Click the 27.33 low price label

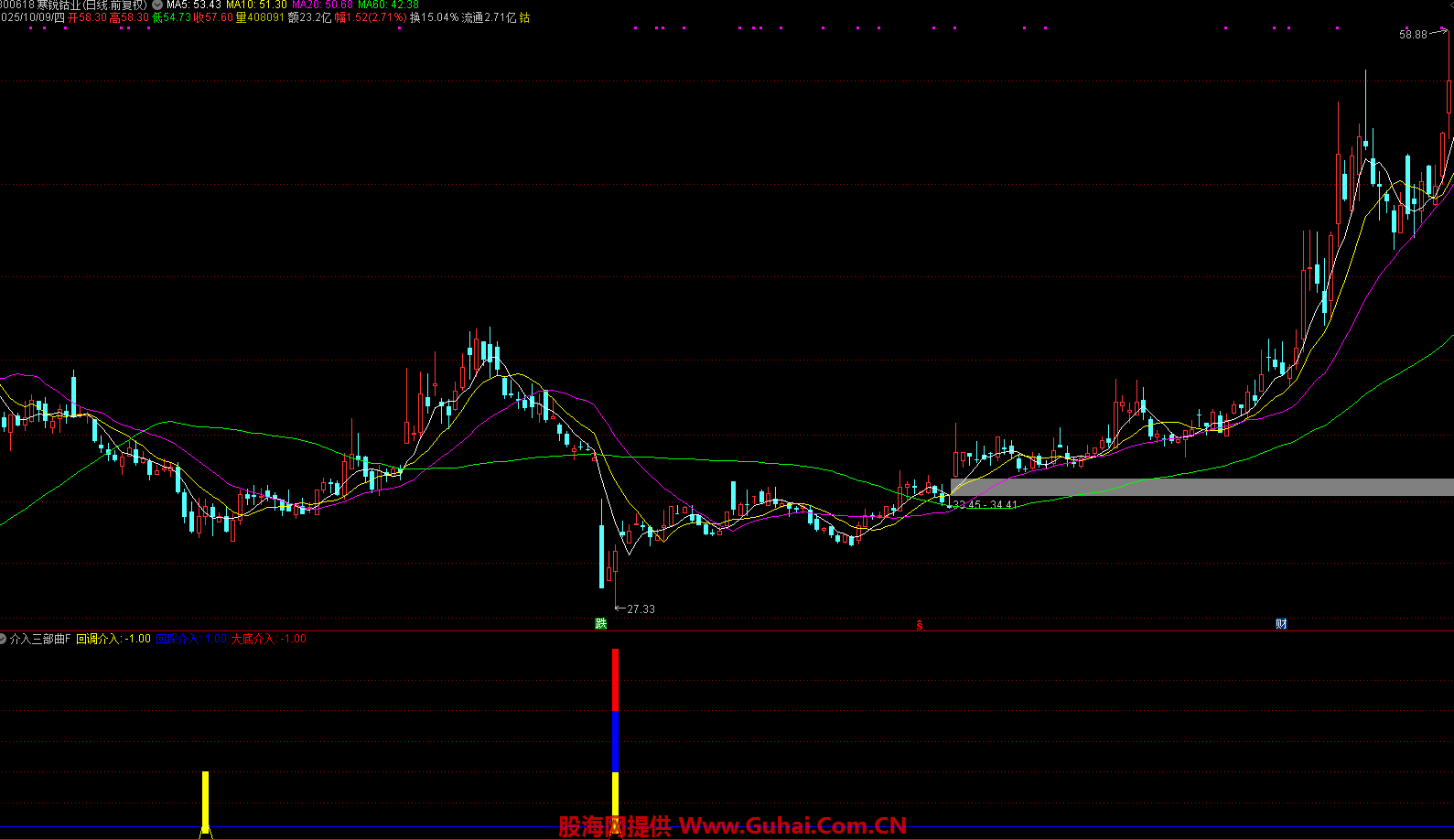point(640,609)
